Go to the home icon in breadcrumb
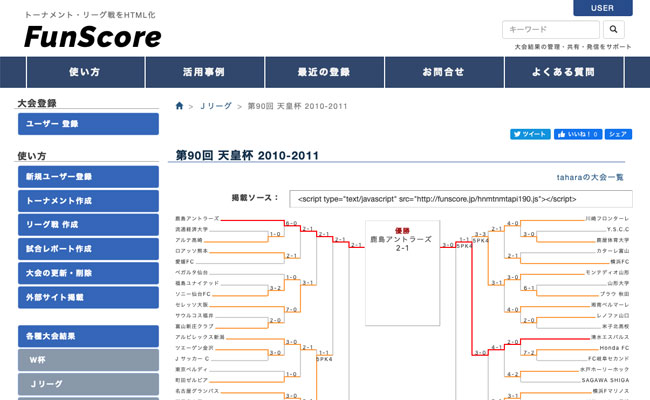 tap(179, 105)
